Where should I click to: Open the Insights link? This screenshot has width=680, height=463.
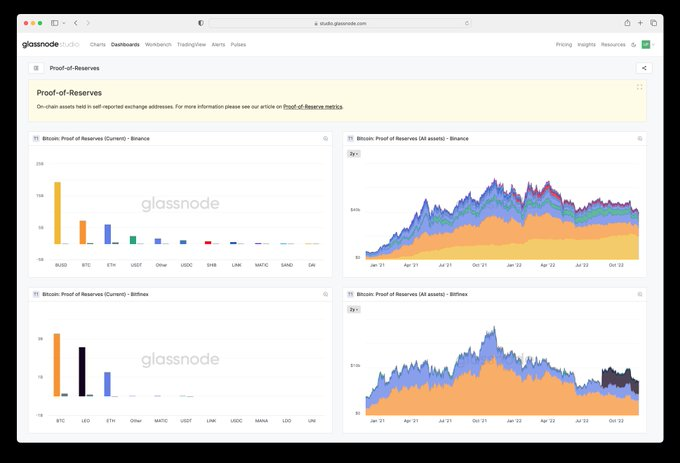(x=586, y=45)
